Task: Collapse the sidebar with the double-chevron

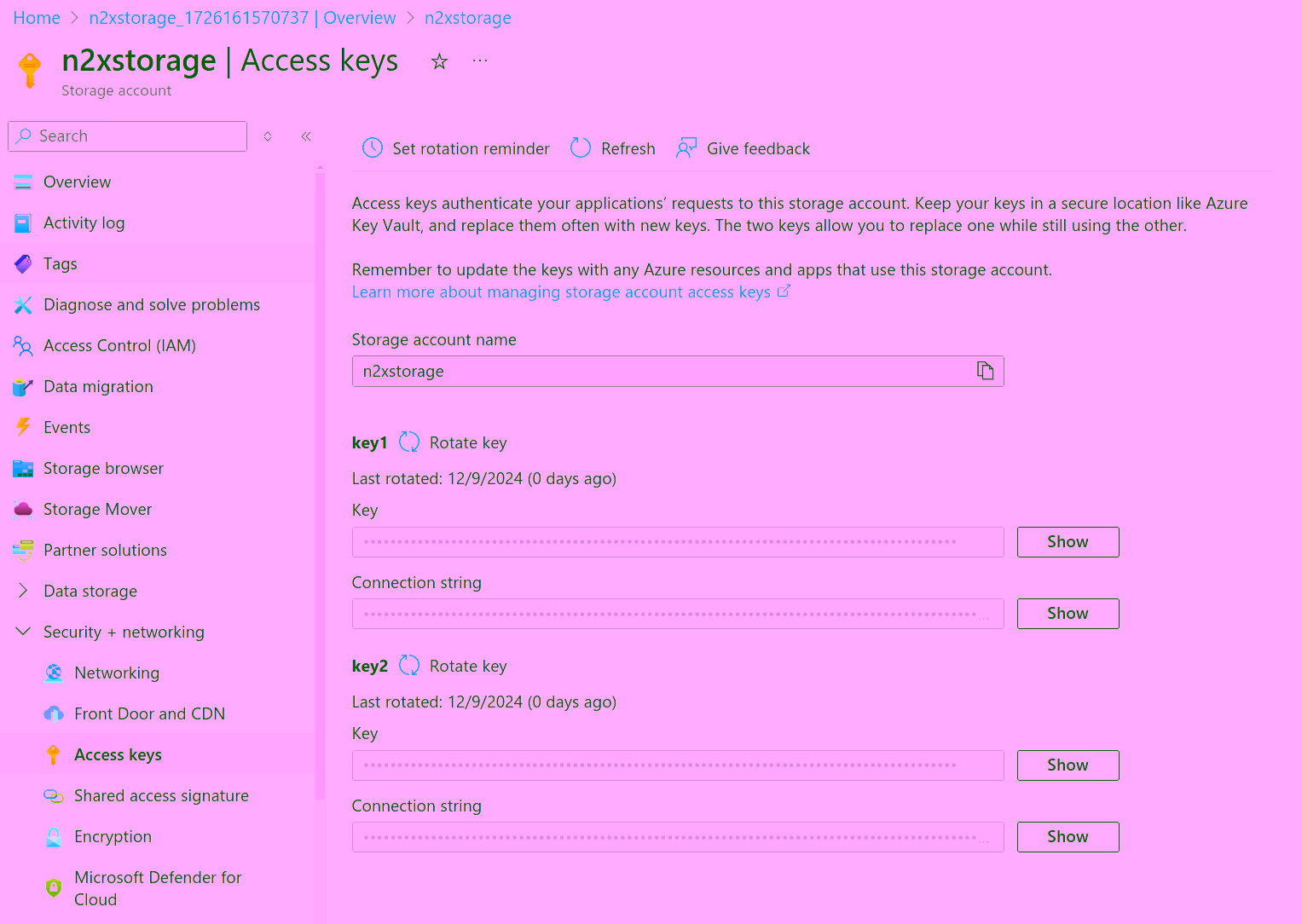Action: tap(306, 136)
